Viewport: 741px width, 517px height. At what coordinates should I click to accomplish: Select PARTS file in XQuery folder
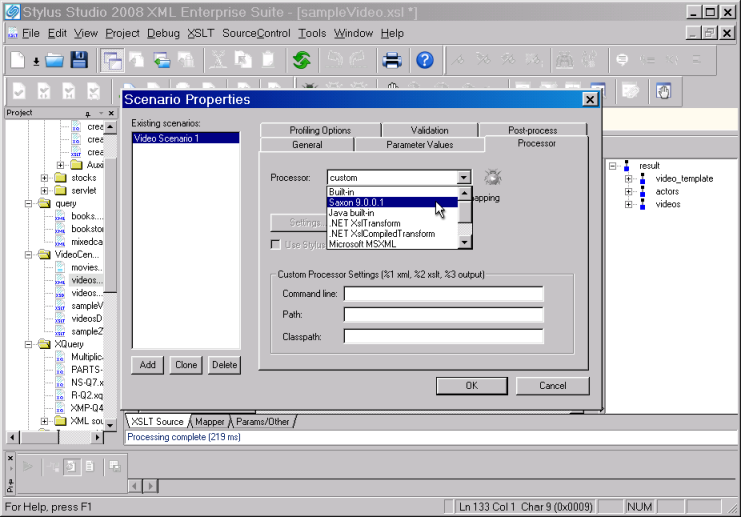point(86,370)
